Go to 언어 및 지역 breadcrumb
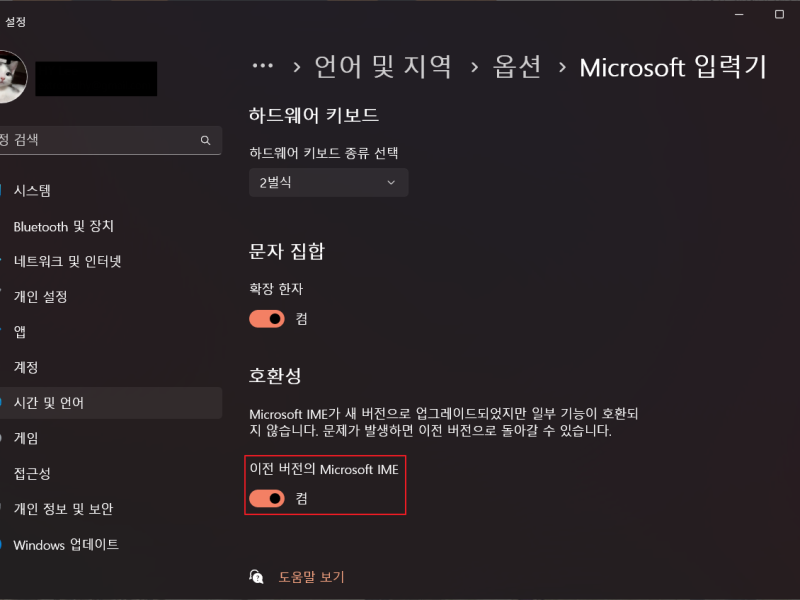This screenshot has height=600, width=800. tap(383, 67)
